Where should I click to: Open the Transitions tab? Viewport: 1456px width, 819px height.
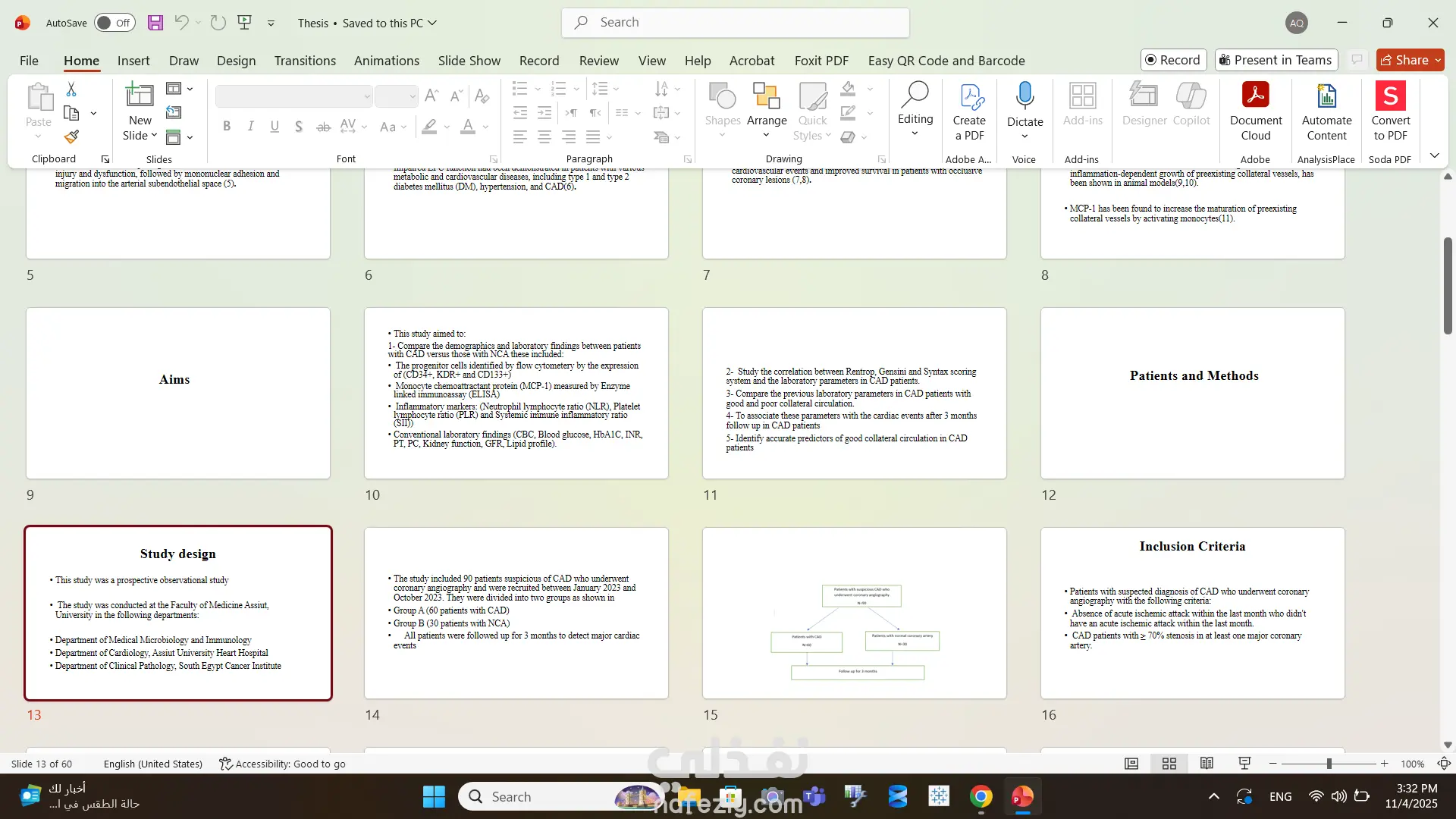click(305, 61)
